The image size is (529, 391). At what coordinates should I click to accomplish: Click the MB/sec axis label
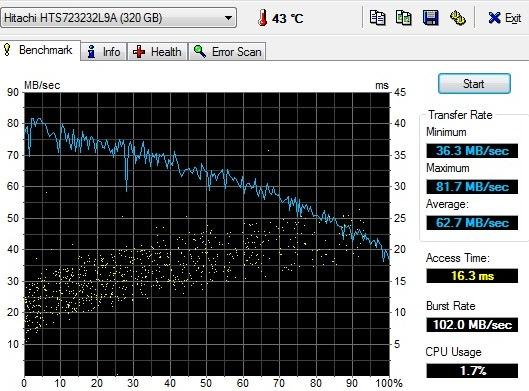click(x=42, y=85)
